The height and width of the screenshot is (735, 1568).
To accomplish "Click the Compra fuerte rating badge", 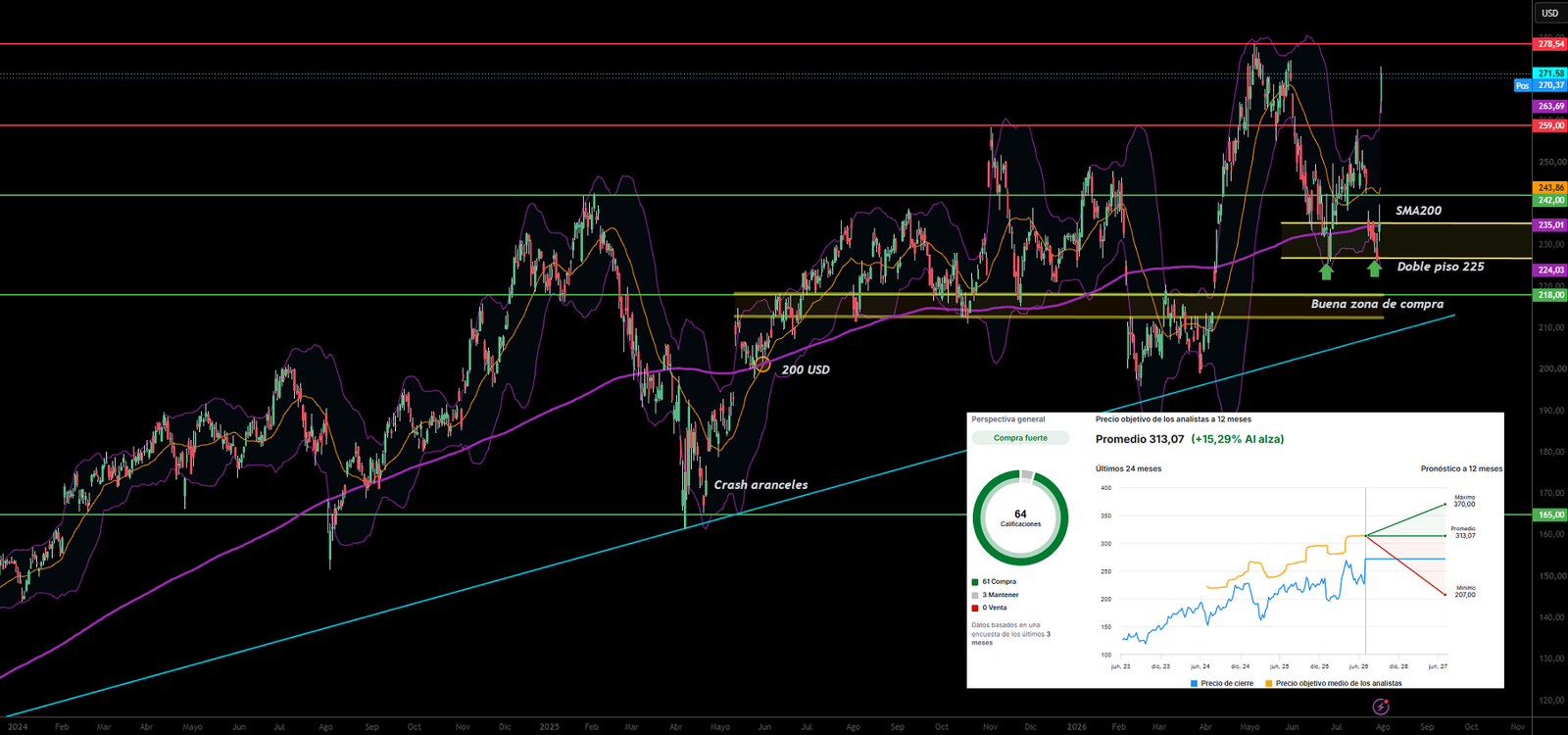I will 1020,438.
